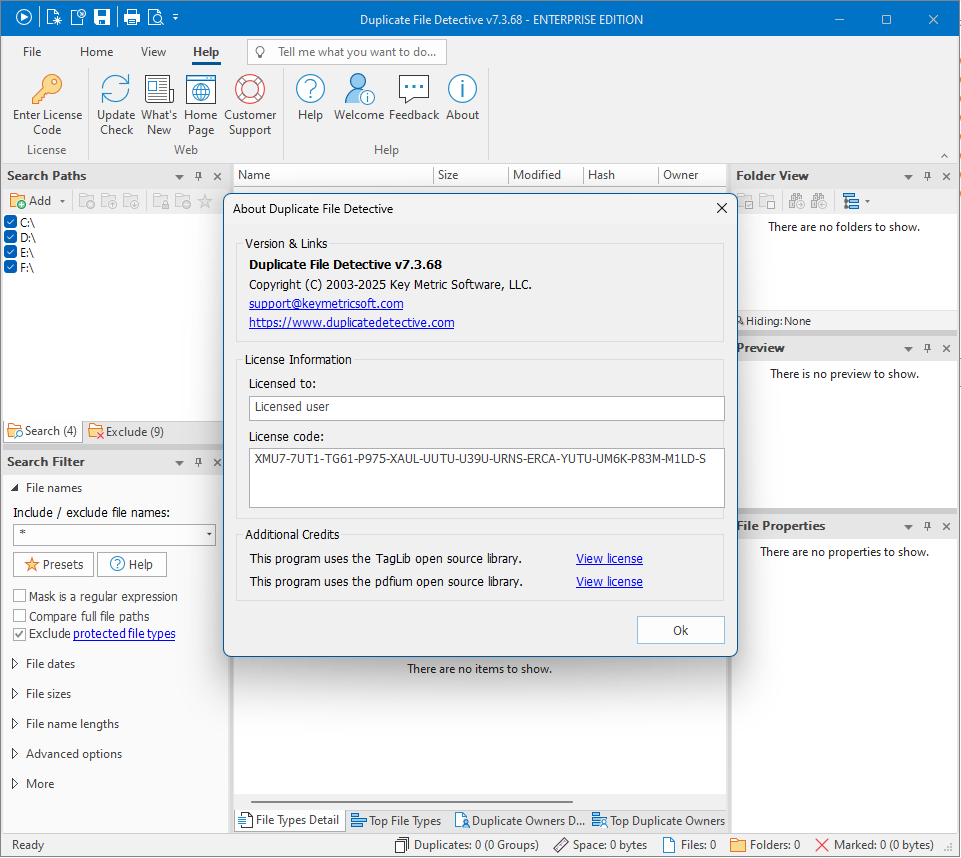Viewport: 961px width, 858px height.
Task: Click Tell me what you want search box
Action: click(x=347, y=52)
